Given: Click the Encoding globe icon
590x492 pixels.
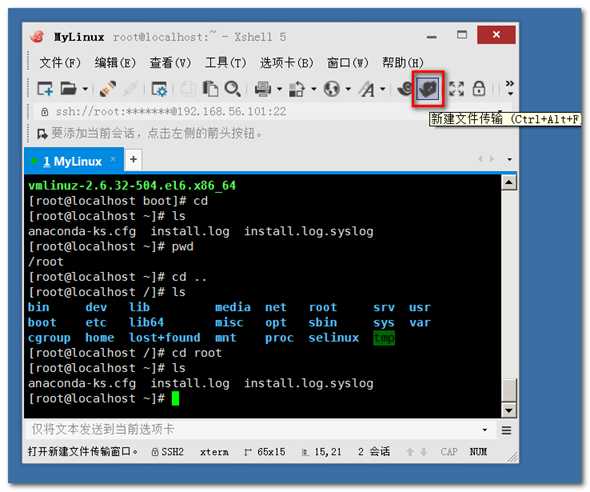Looking at the screenshot, I should tap(332, 89).
